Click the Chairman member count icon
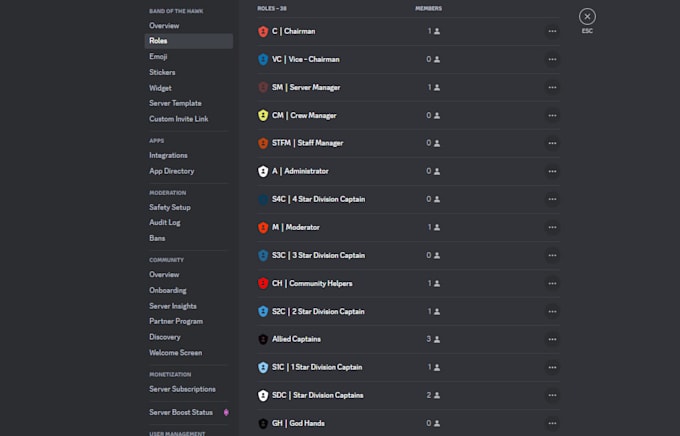Screen dimensions: 680x436 (x=436, y=31)
